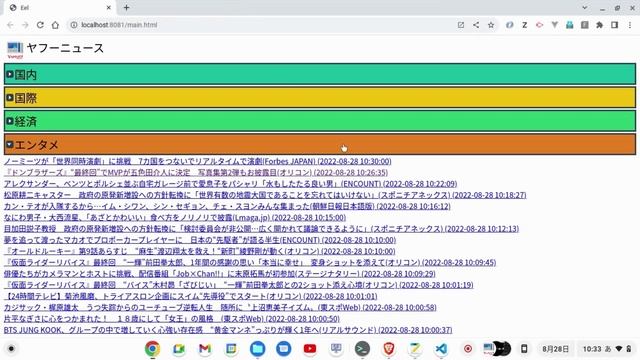The width and height of the screenshot is (640, 360).
Task: Open the status tray showing 10:33
Action: point(607,349)
